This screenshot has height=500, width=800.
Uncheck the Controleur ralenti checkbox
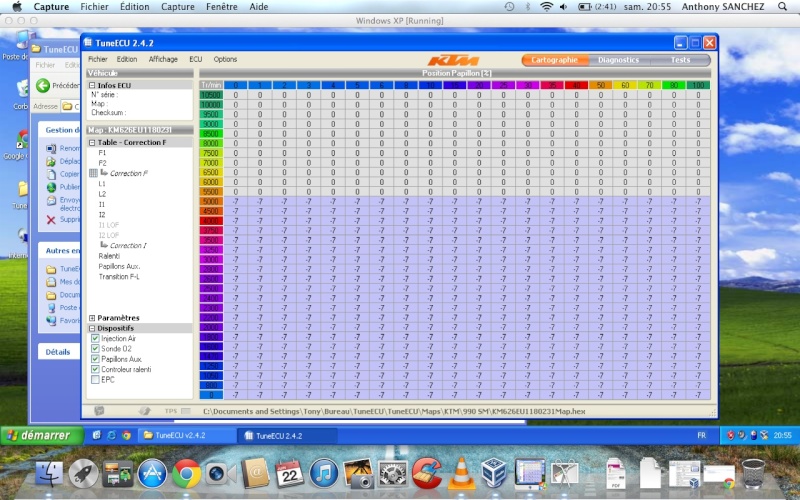(x=95, y=369)
